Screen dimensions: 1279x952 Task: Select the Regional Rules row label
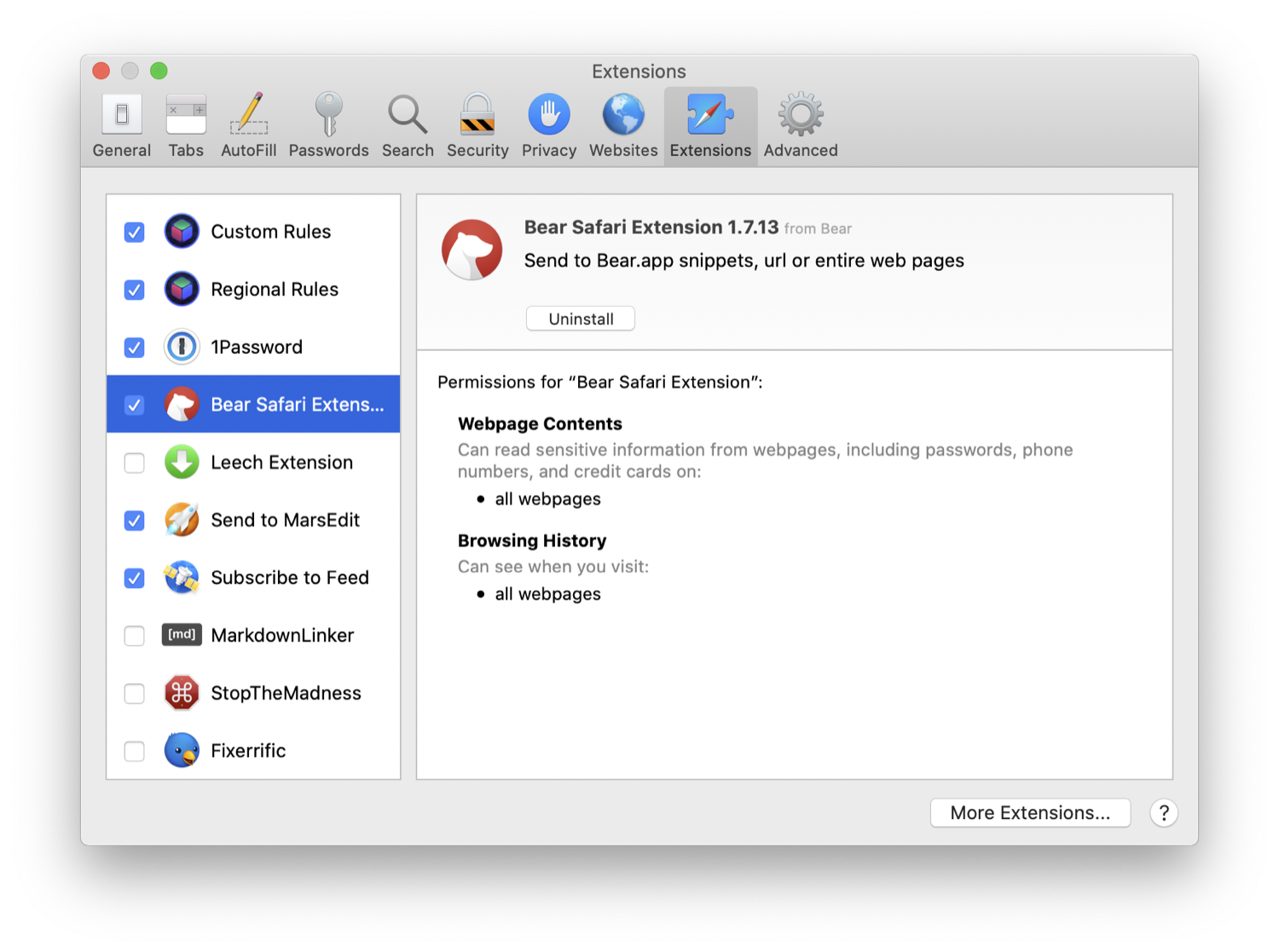tap(275, 290)
